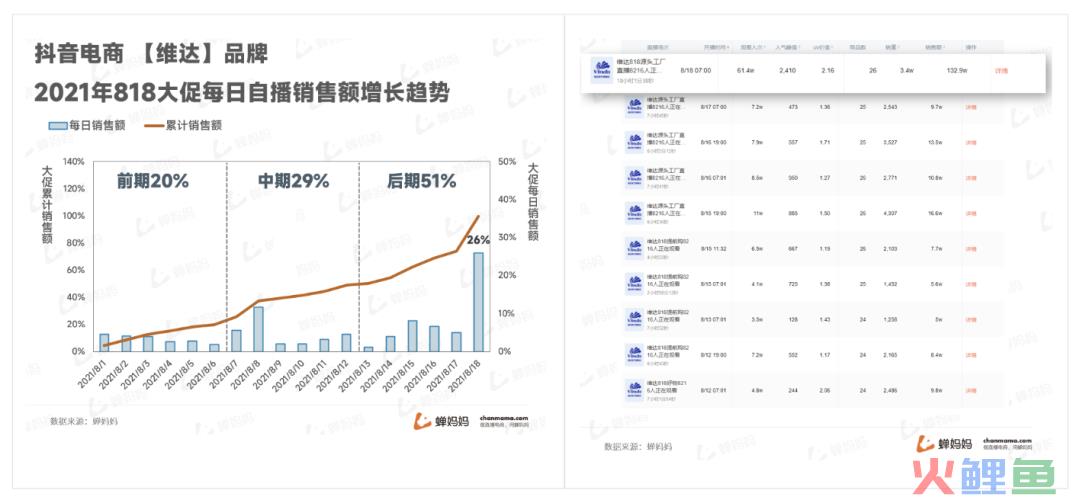Select the 每日销售额 legend label
Viewport: 1080px width, 500px height.
tap(97, 125)
